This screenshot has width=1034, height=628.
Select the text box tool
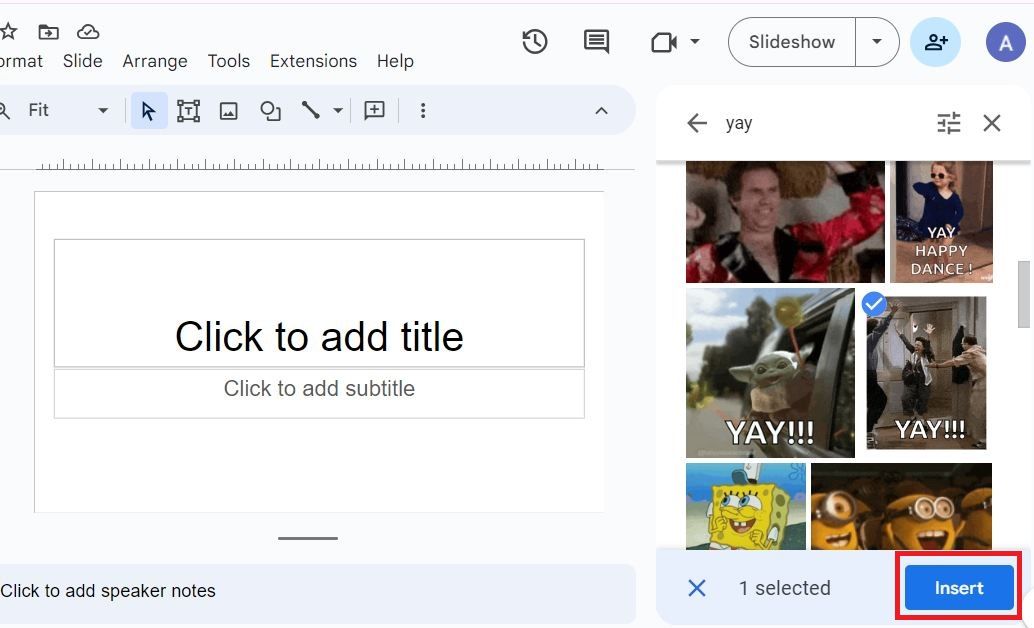(x=188, y=111)
